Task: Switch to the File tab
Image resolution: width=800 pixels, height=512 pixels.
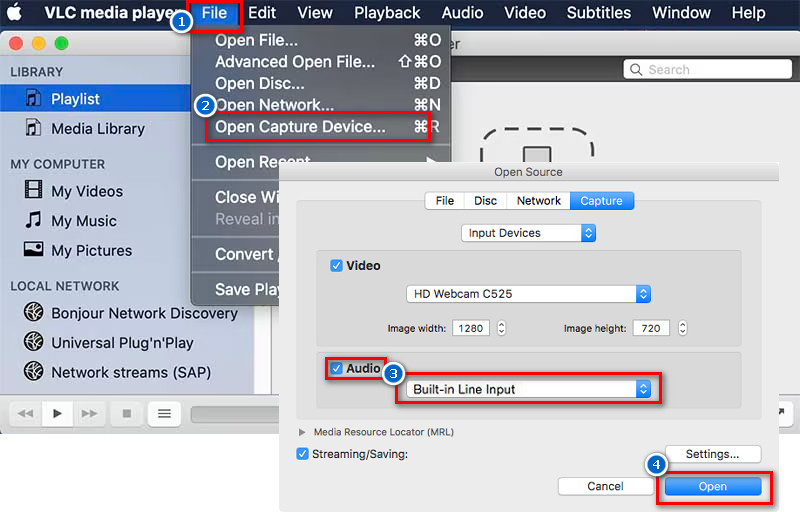Action: click(444, 201)
